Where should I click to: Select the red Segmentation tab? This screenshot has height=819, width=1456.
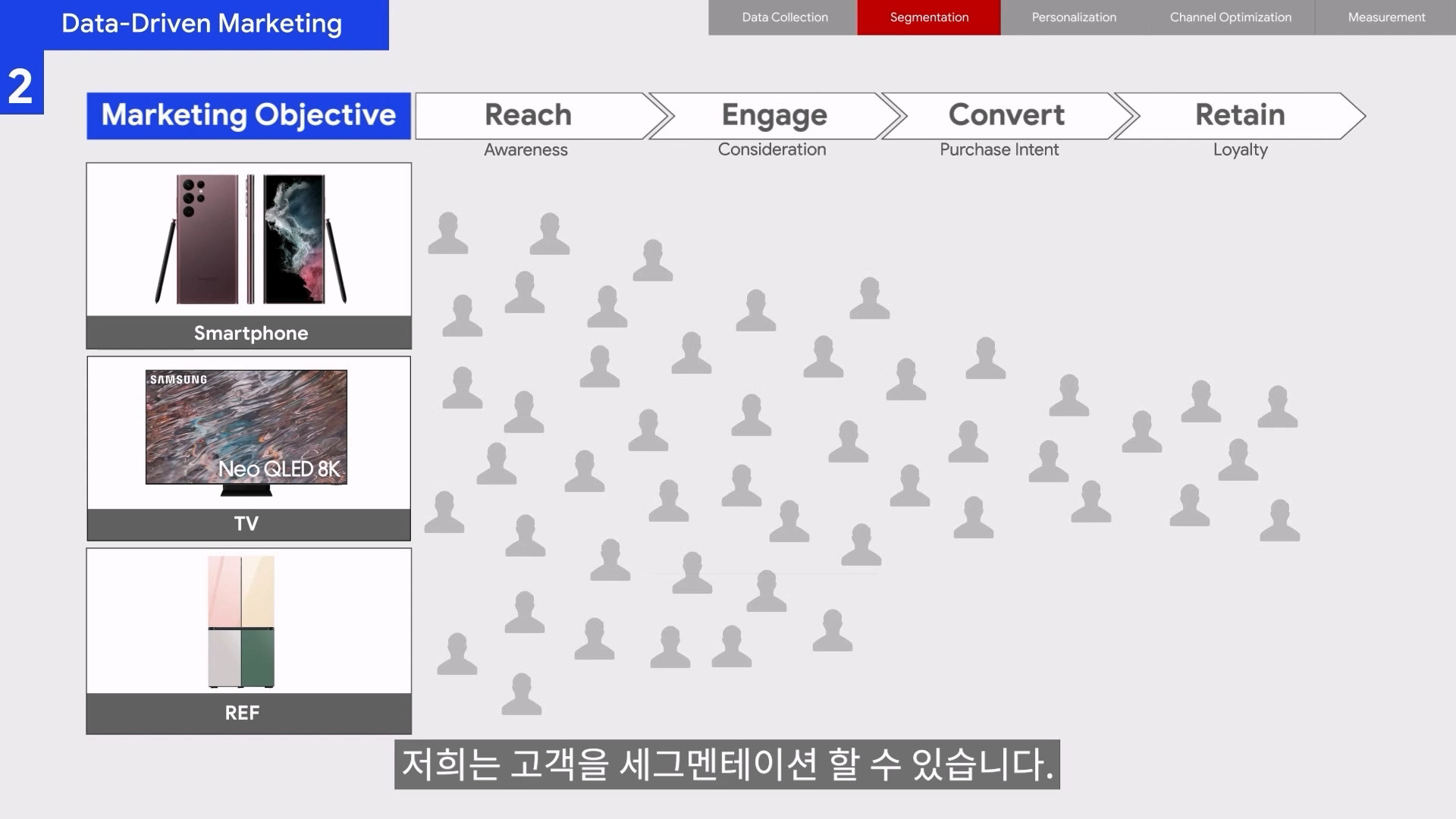pyautogui.click(x=929, y=17)
